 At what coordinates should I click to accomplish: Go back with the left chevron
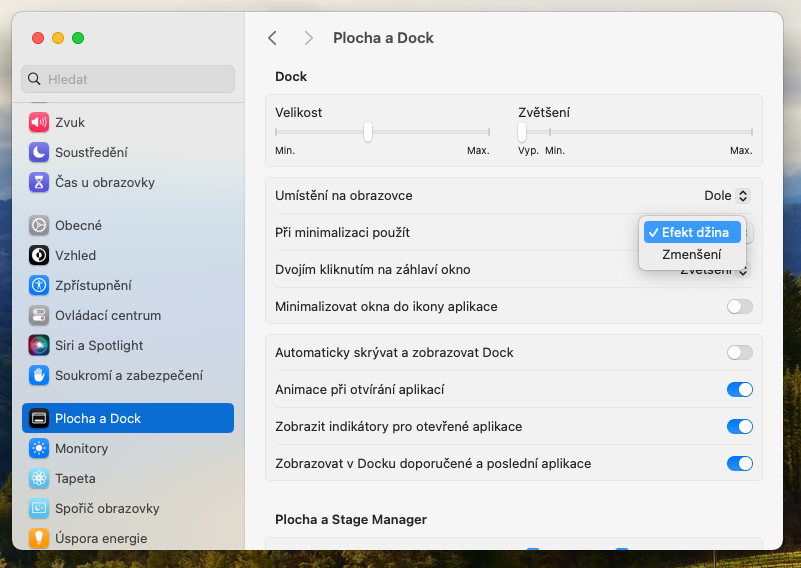272,38
